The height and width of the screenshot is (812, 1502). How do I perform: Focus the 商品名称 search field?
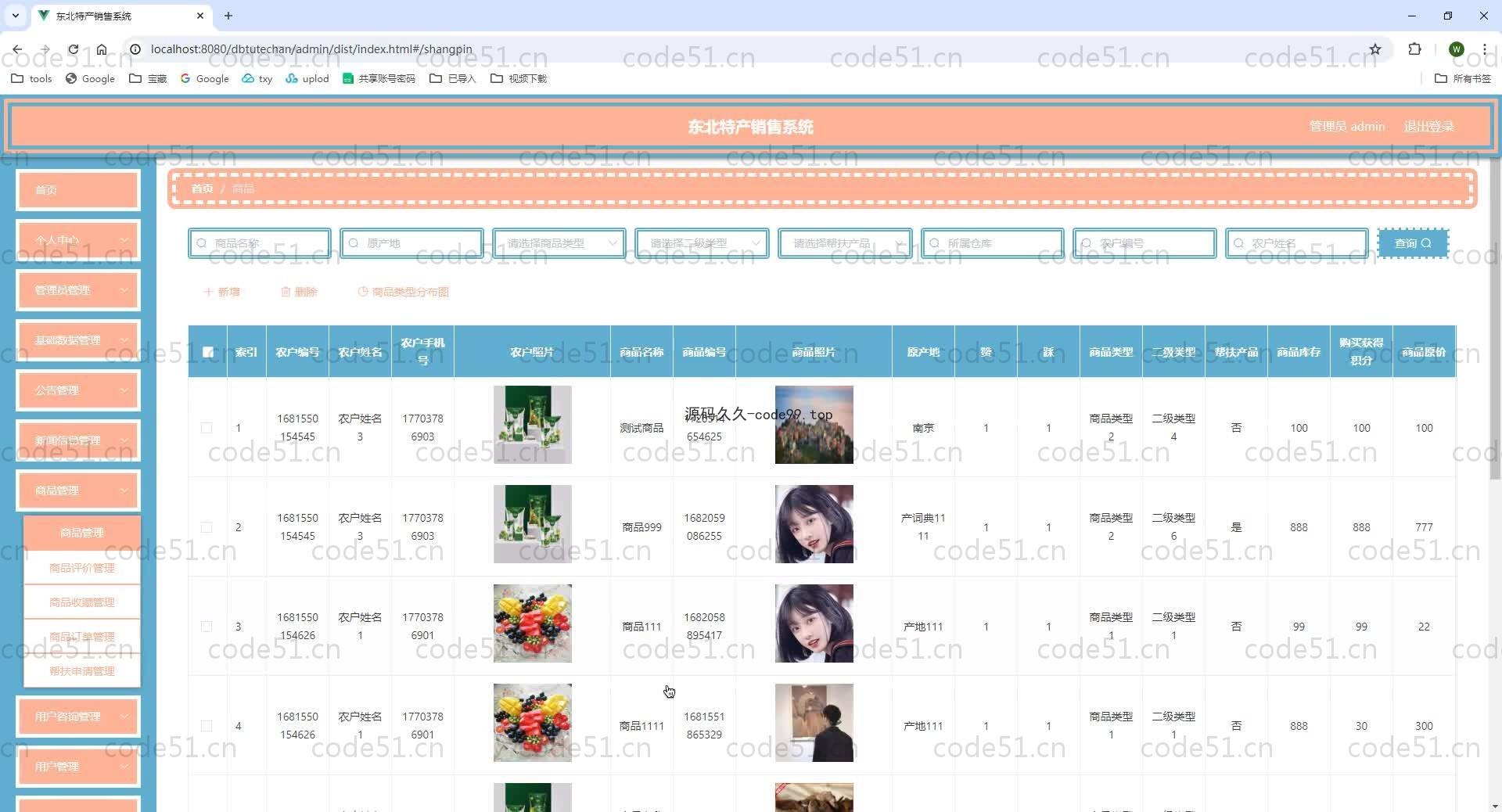point(260,243)
